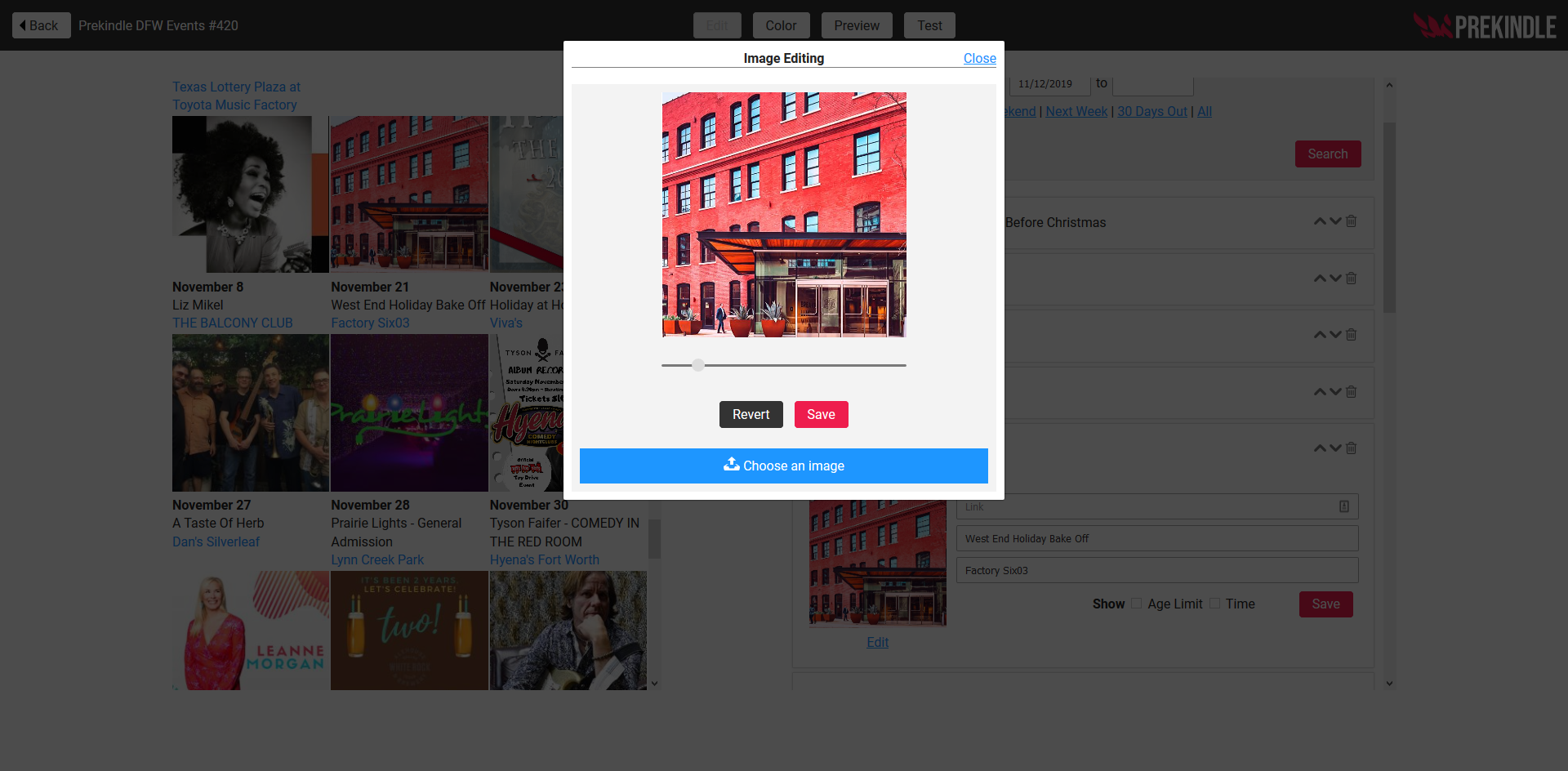Image resolution: width=1568 pixels, height=771 pixels.
Task: Click trash icon for West End Holiday Bake Off section
Action: click(1352, 448)
